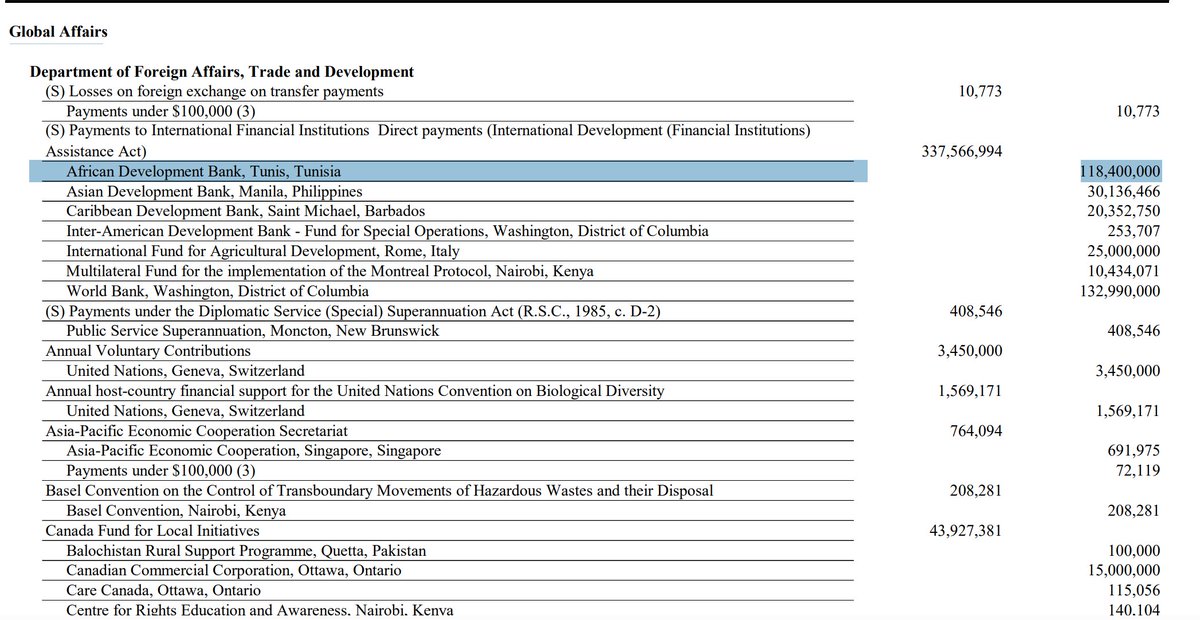The image size is (1200, 620).
Task: Select the amount 30,136,466
Action: [x=1124, y=191]
